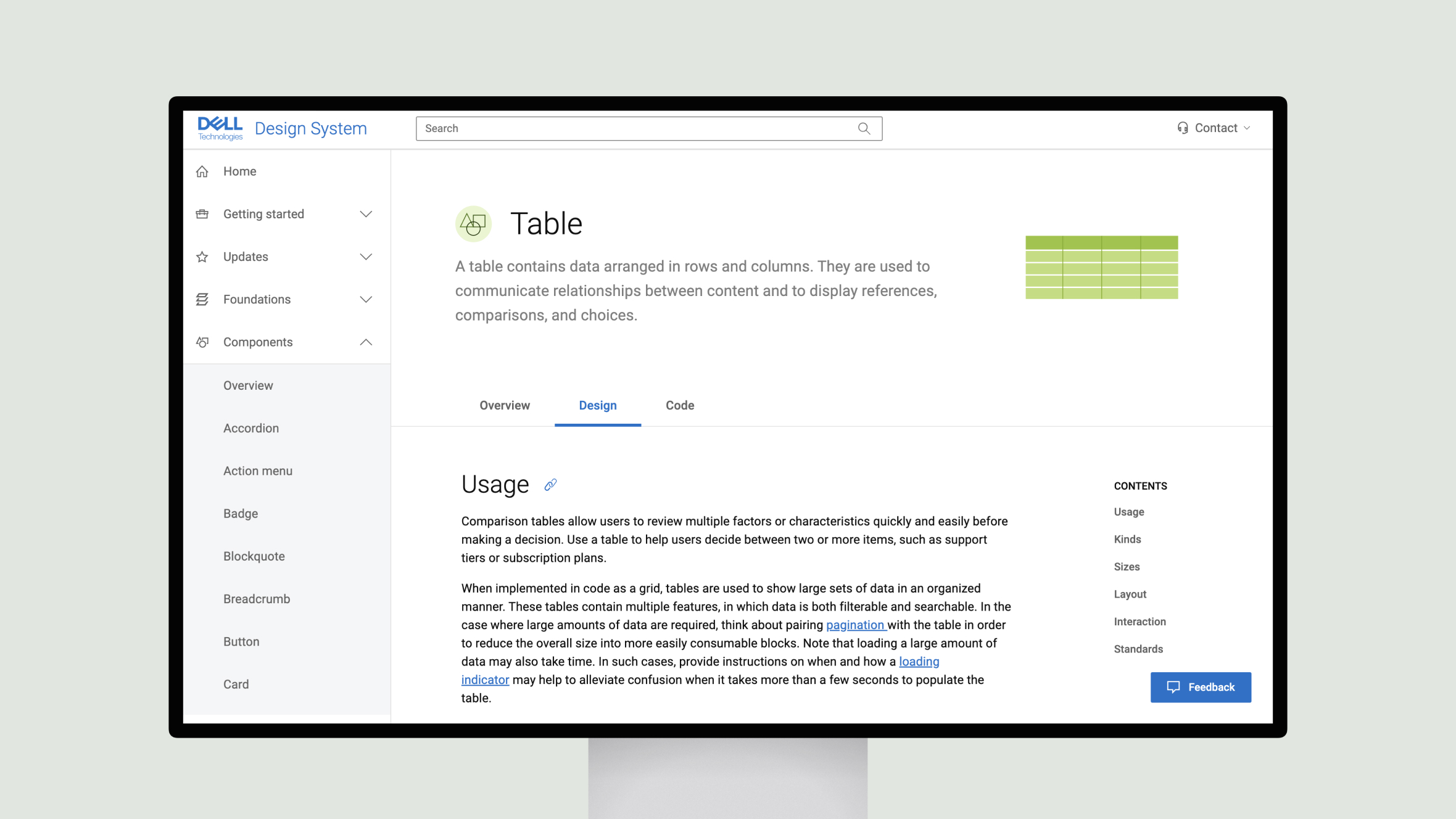Collapse the Components section

click(x=366, y=342)
